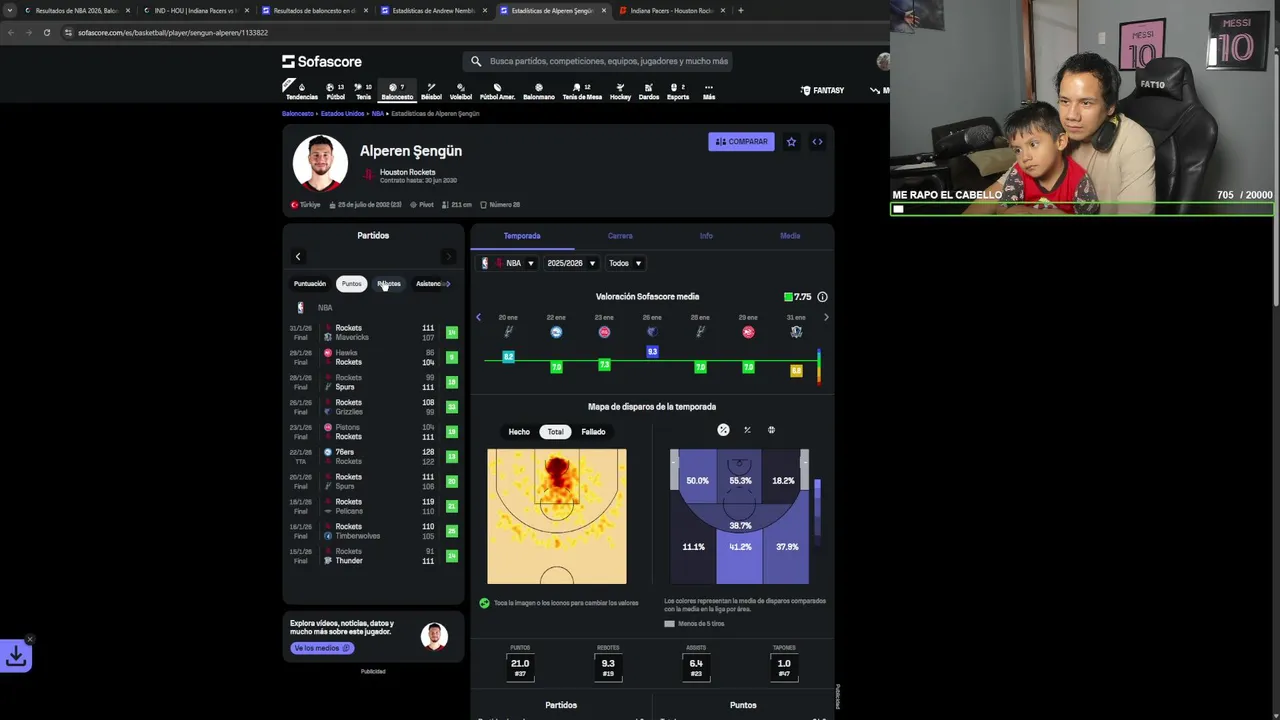Viewport: 1280px width, 720px height.
Task: Click the 6.8 rating marker
Action: [x=796, y=371]
